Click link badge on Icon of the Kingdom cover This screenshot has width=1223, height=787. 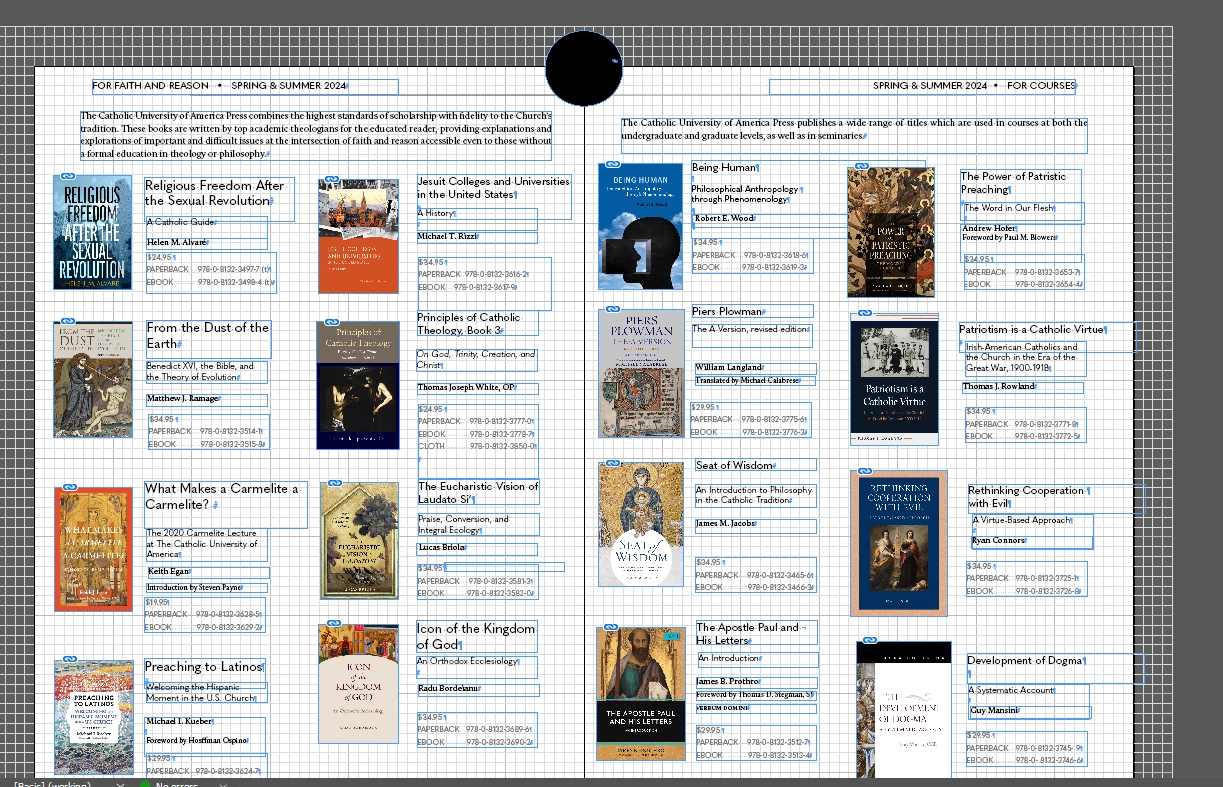coord(333,624)
